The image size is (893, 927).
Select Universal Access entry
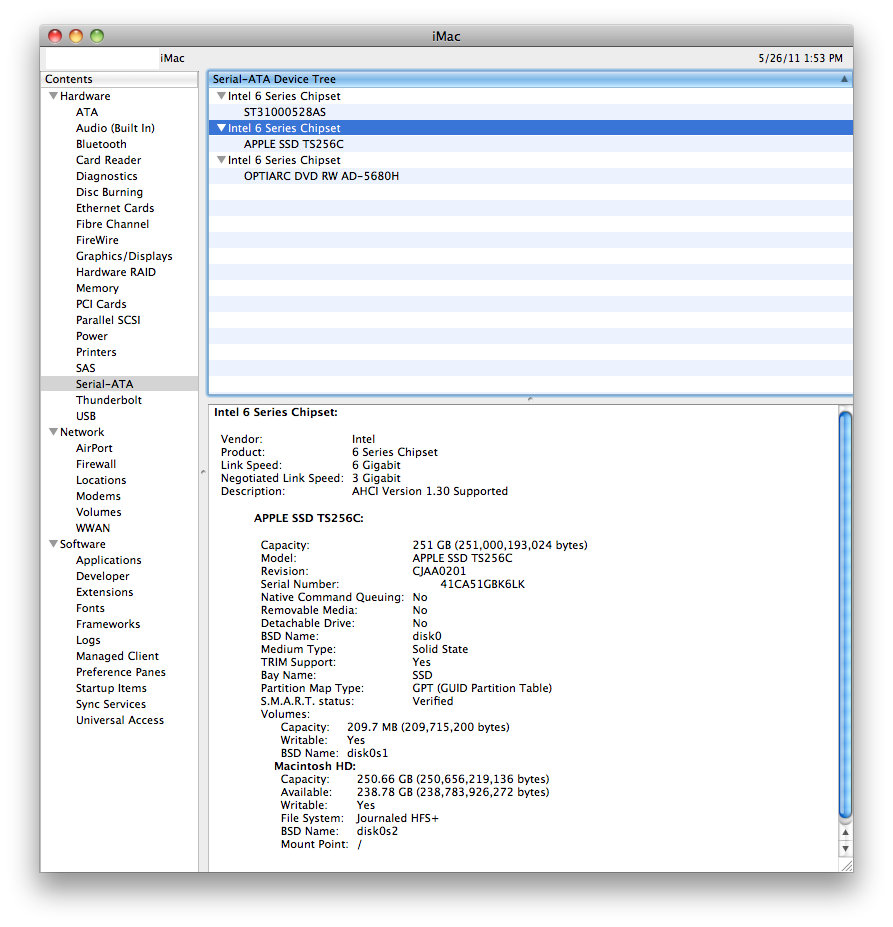(x=120, y=720)
